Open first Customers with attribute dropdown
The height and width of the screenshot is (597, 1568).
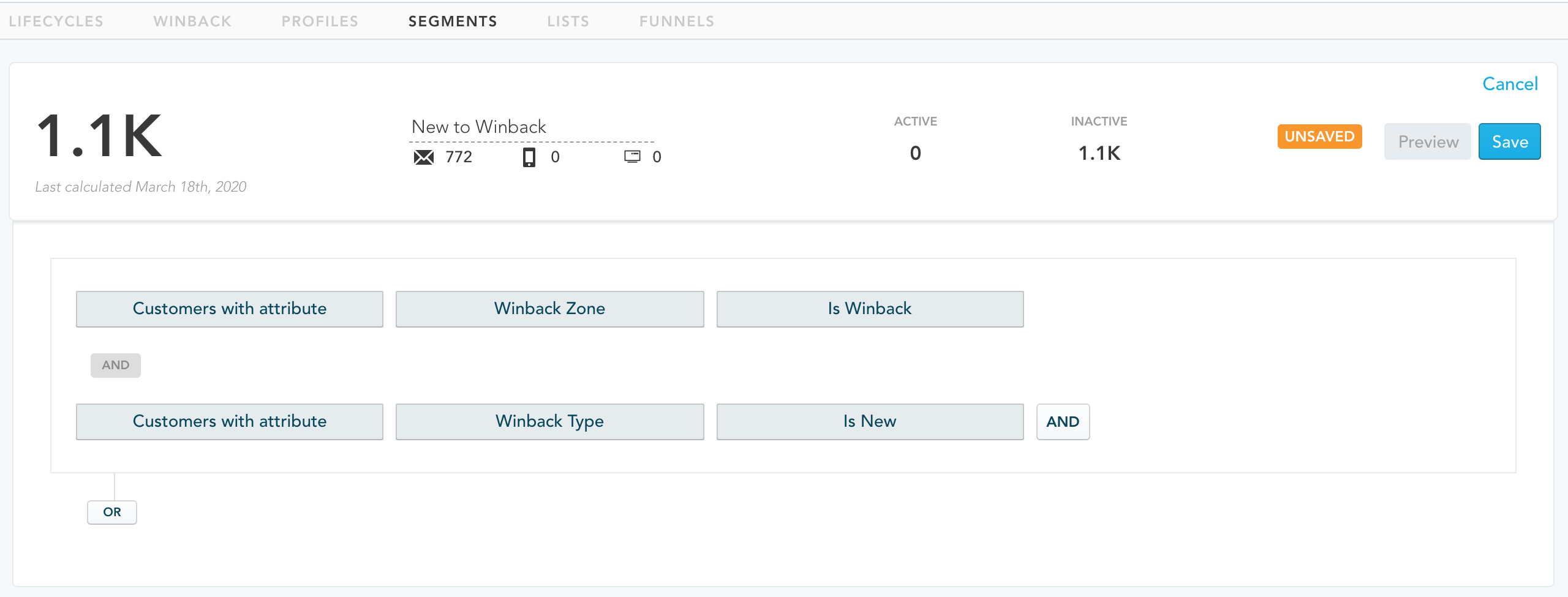click(230, 309)
